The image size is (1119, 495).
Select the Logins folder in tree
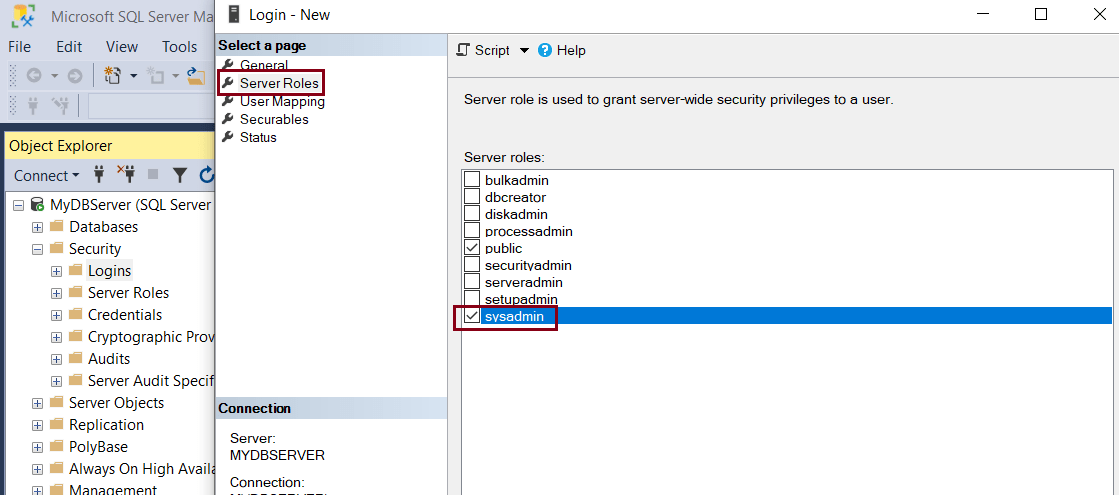[x=109, y=271]
